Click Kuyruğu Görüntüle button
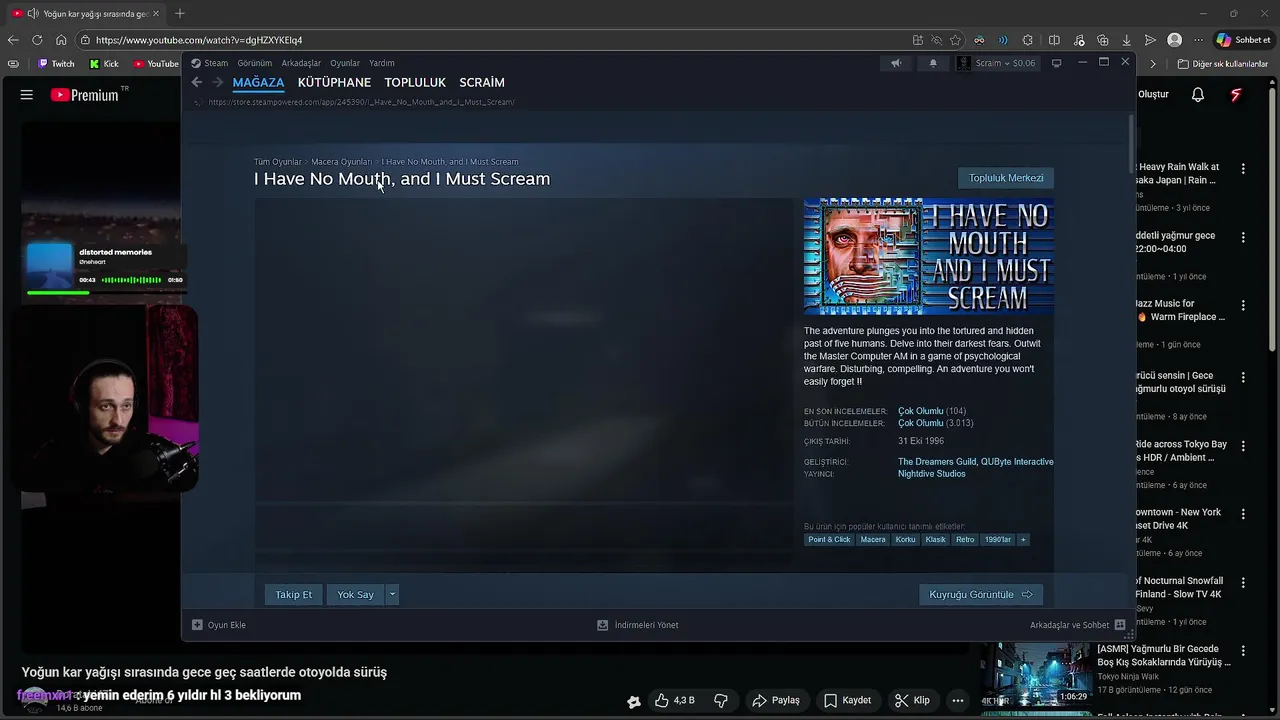This screenshot has width=1280, height=720. pos(981,594)
